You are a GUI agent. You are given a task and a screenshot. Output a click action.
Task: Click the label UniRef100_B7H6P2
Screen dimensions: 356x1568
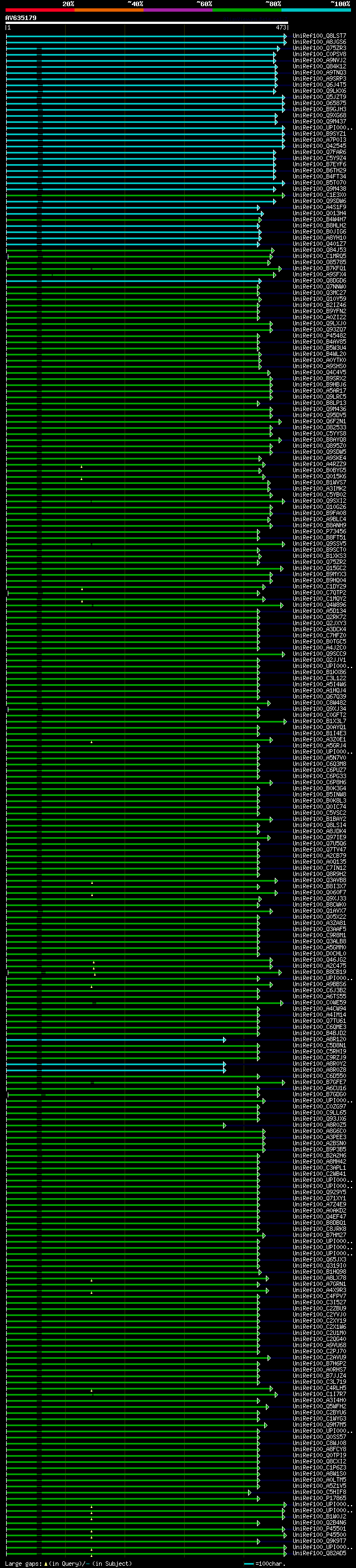click(319, 1363)
